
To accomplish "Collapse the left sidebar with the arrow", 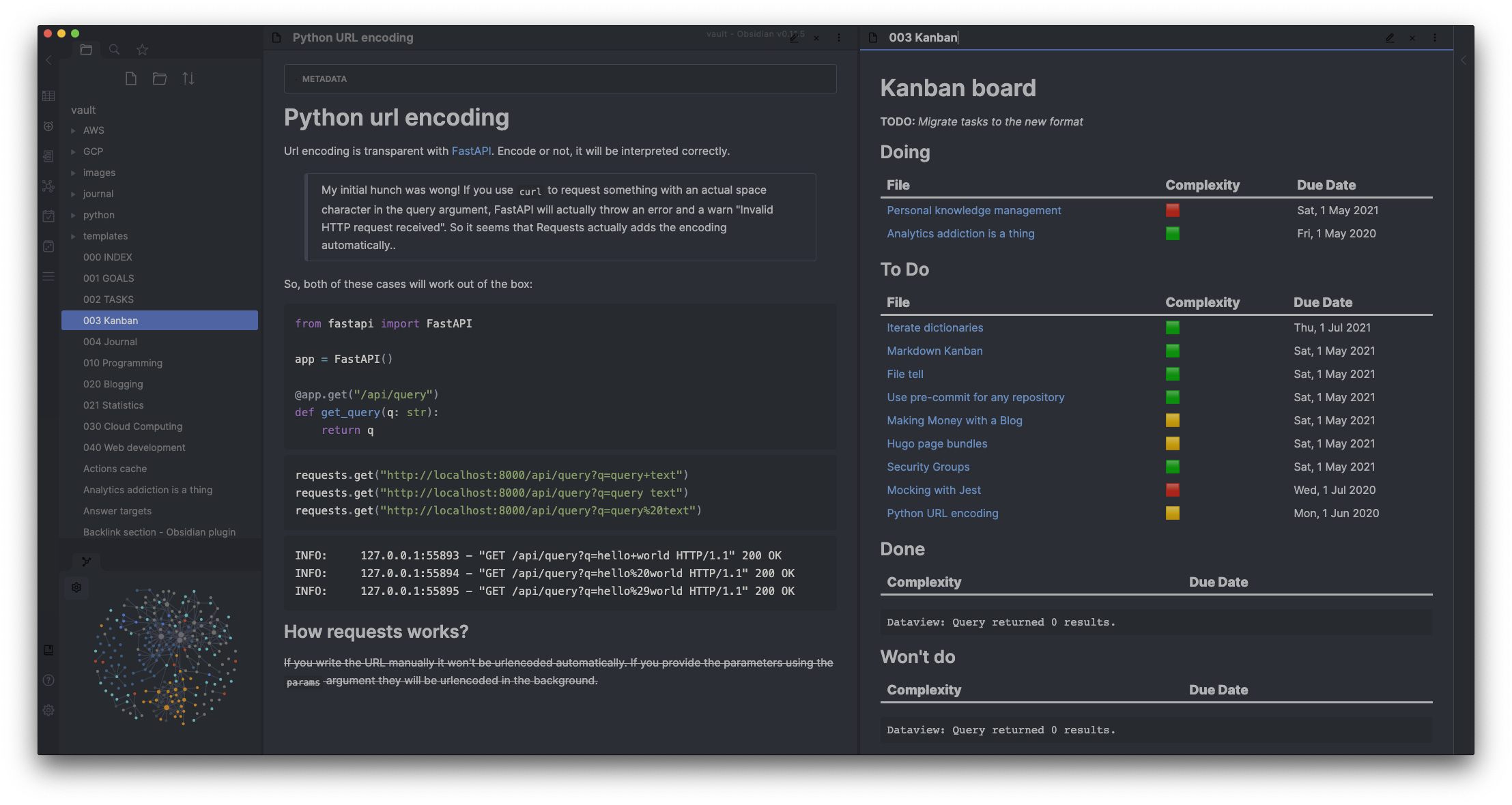I will pyautogui.click(x=48, y=60).
